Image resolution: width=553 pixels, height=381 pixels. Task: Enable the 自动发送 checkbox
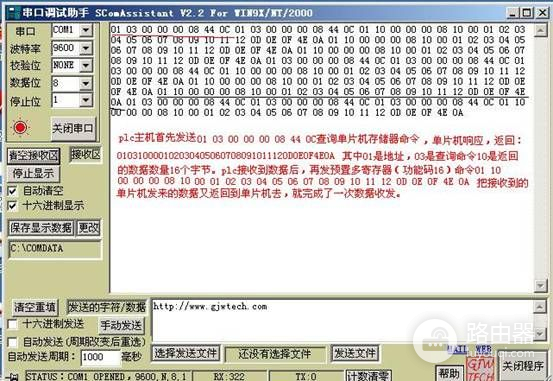pyautogui.click(x=12, y=342)
